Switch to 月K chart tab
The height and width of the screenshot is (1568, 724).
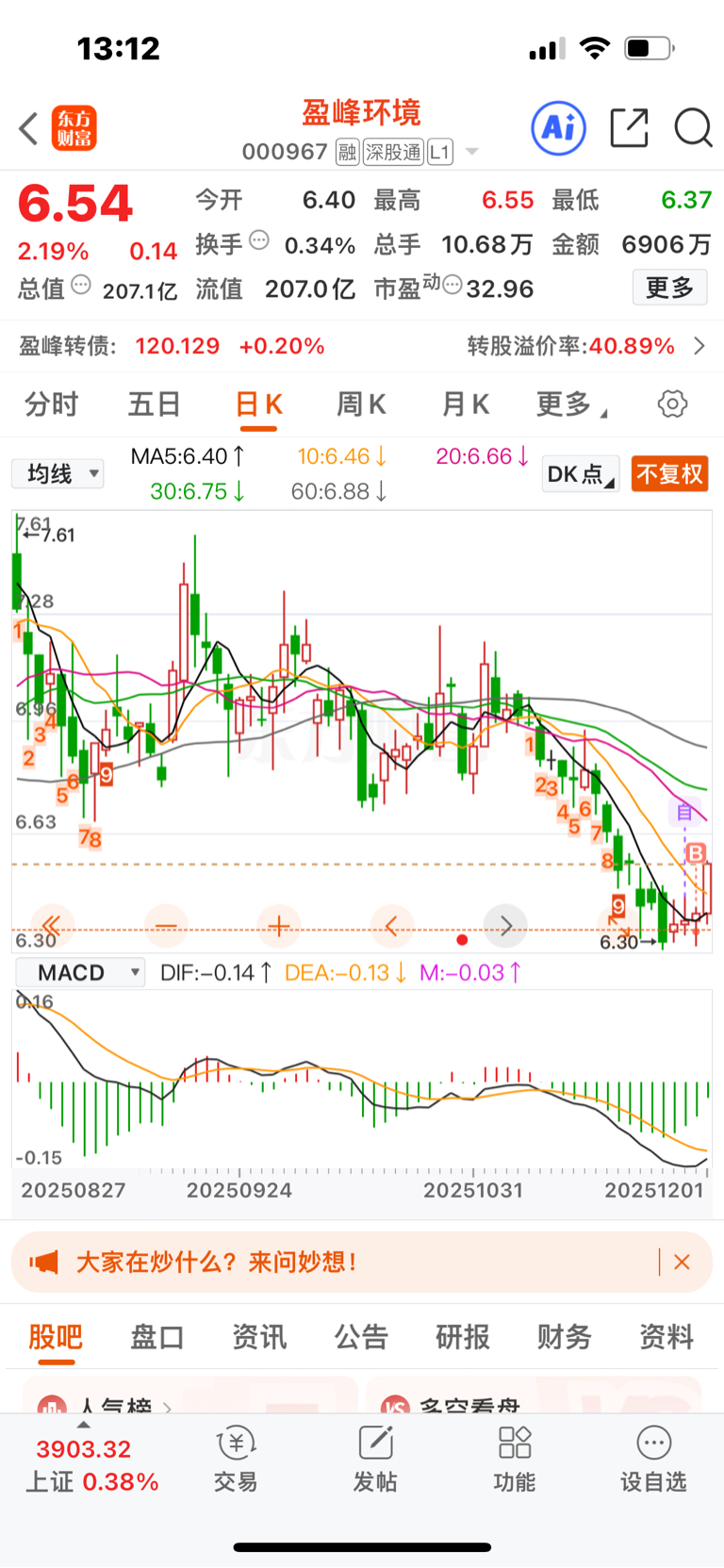465,404
